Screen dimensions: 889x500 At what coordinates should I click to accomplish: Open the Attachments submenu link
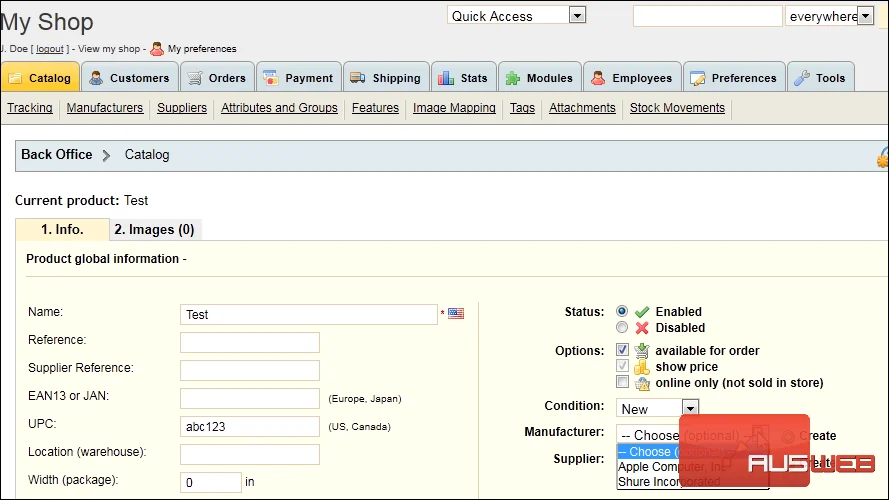(582, 108)
